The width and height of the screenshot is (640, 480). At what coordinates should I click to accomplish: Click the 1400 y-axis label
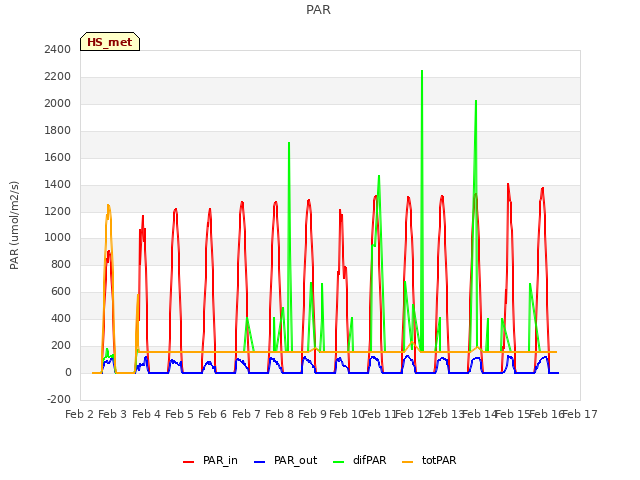[58, 184]
